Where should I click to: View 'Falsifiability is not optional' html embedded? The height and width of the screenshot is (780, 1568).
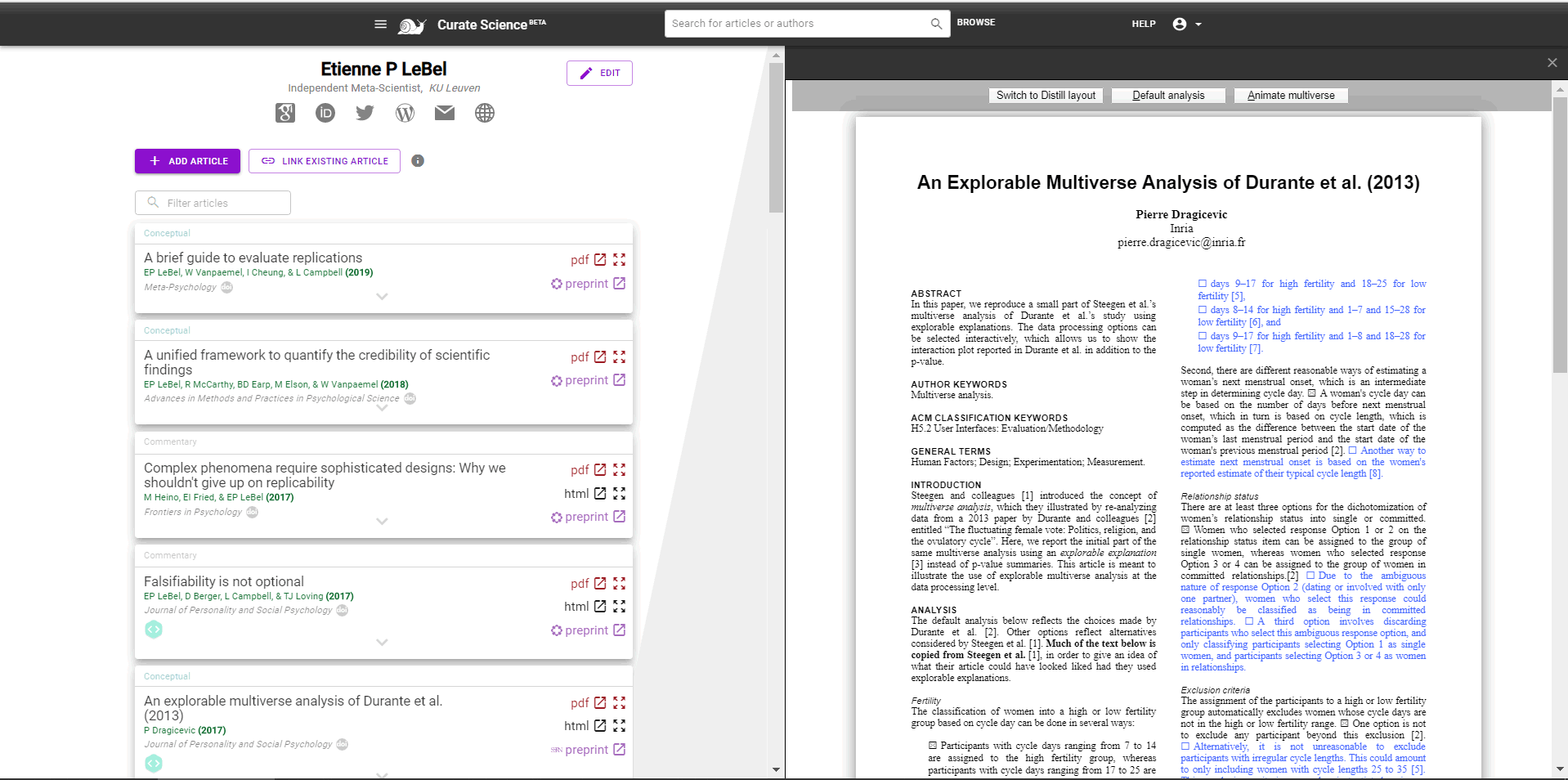[x=620, y=606]
